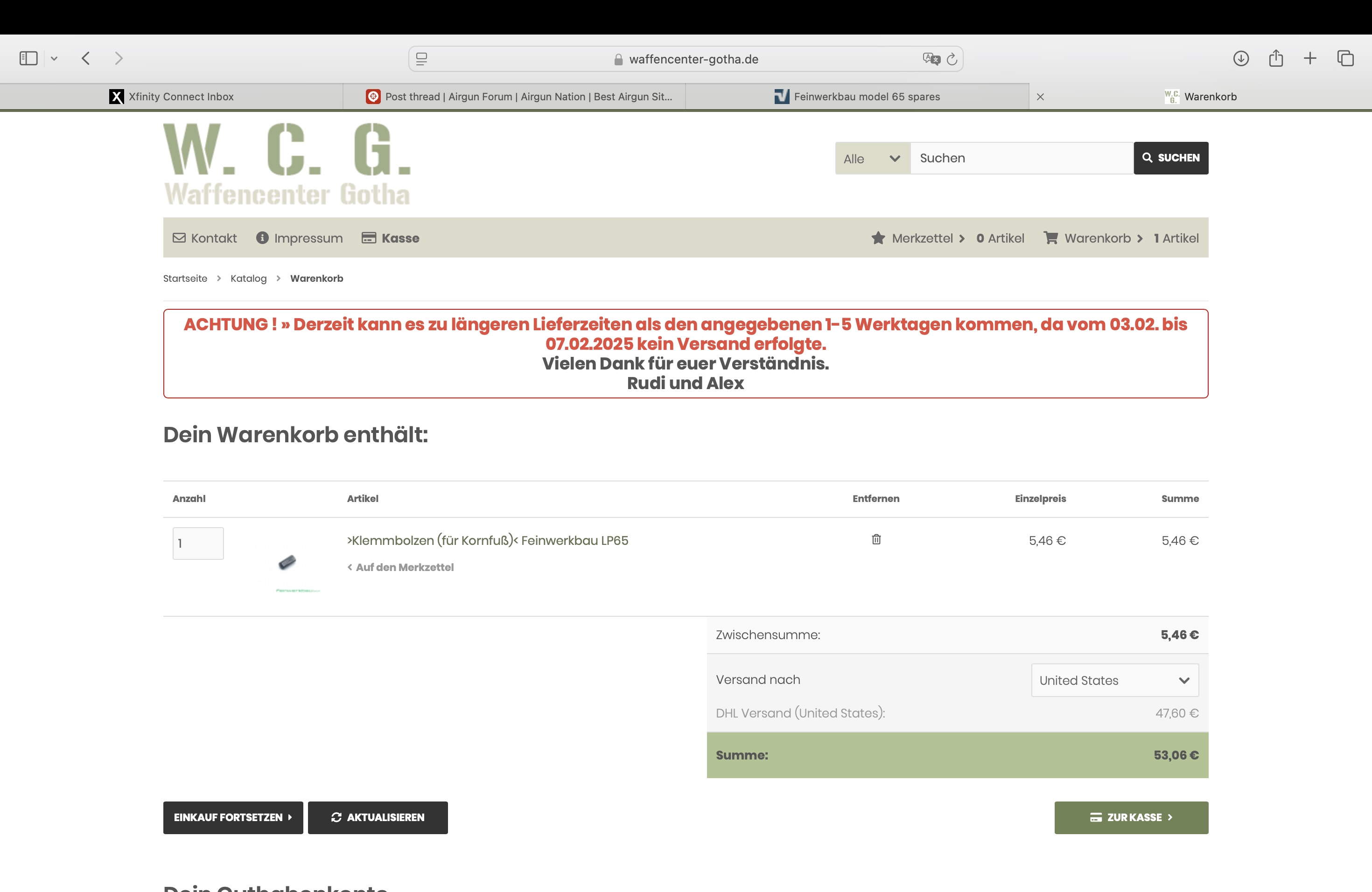Viewport: 1372px width, 892px height.
Task: Click ZUR KASSE checkout button
Action: coord(1131,817)
